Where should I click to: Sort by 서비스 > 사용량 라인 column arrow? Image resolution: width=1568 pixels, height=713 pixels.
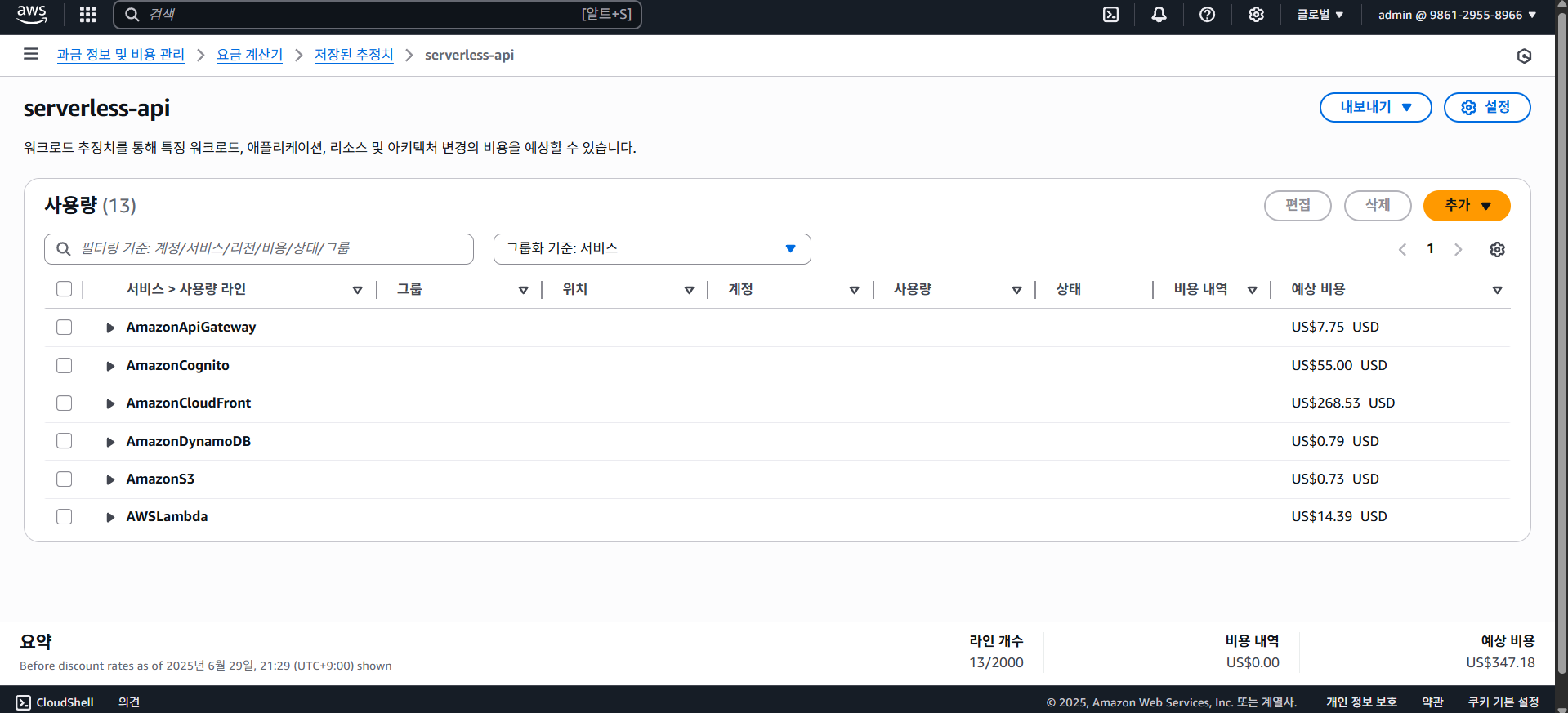tap(357, 290)
